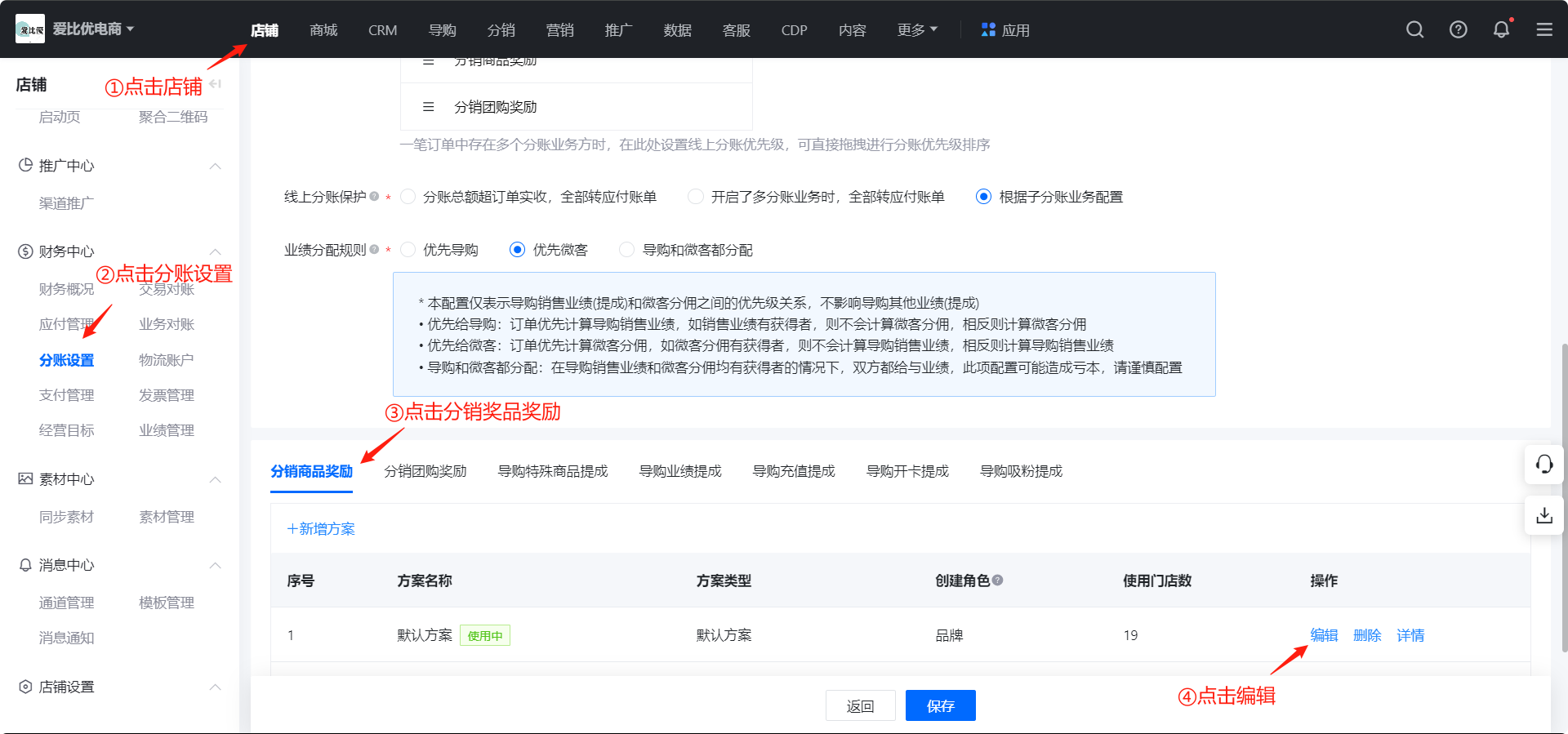Open the customer service headset icon

pos(1543,465)
